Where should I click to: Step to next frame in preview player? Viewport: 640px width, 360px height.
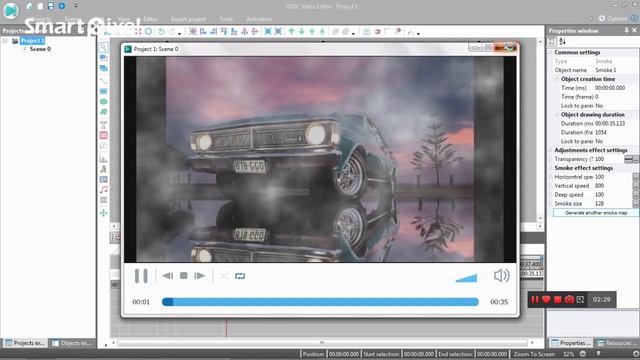tap(200, 276)
